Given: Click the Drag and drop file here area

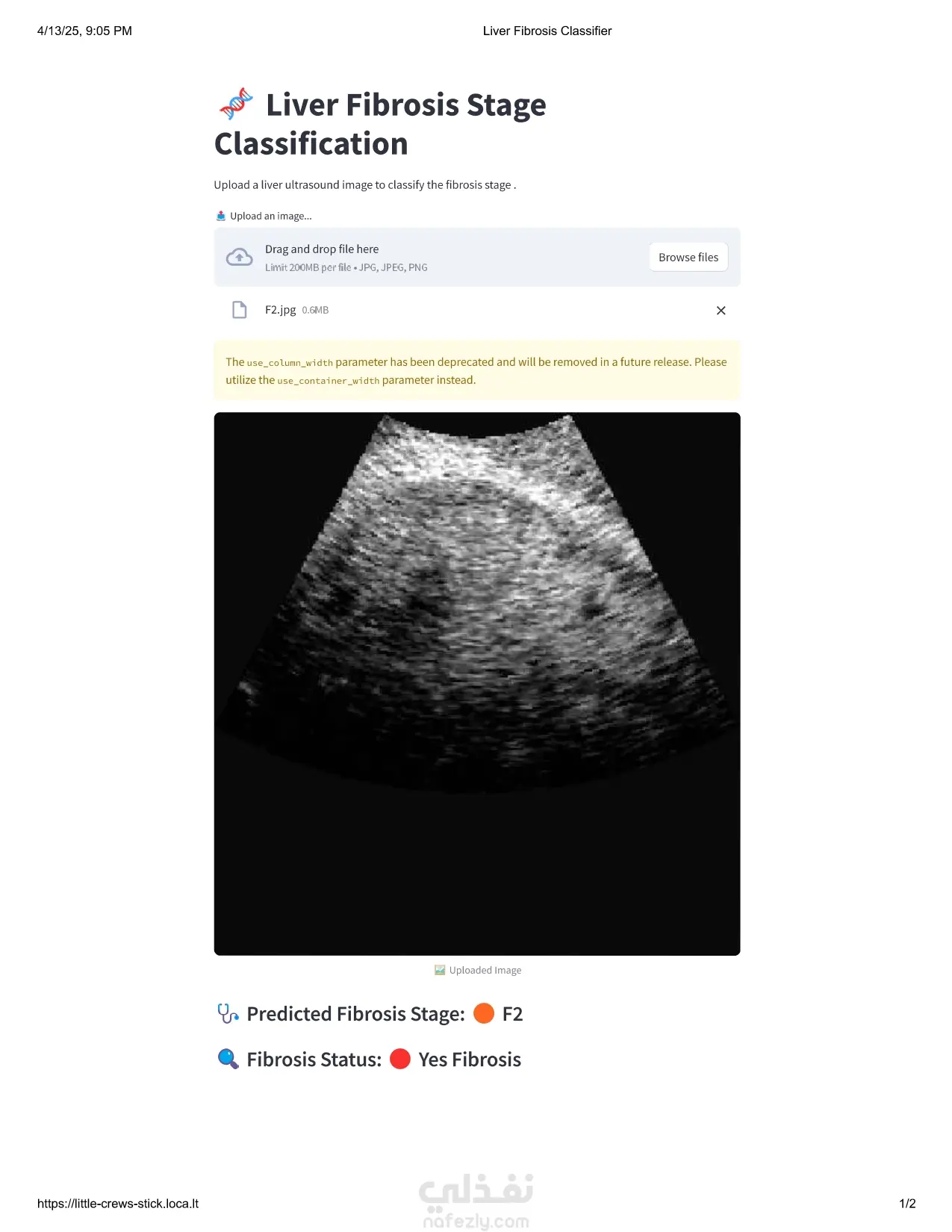Looking at the screenshot, I should point(477,257).
